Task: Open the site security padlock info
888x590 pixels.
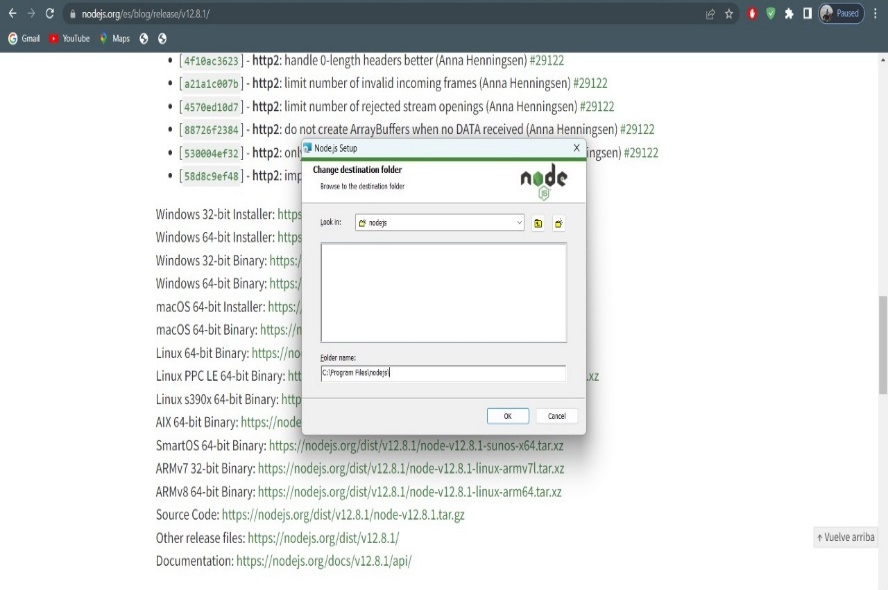Action: [x=72, y=14]
